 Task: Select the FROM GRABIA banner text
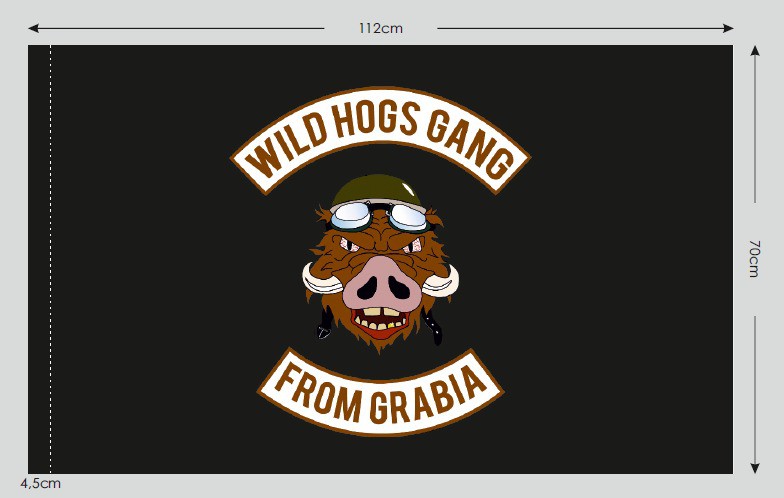click(380, 394)
